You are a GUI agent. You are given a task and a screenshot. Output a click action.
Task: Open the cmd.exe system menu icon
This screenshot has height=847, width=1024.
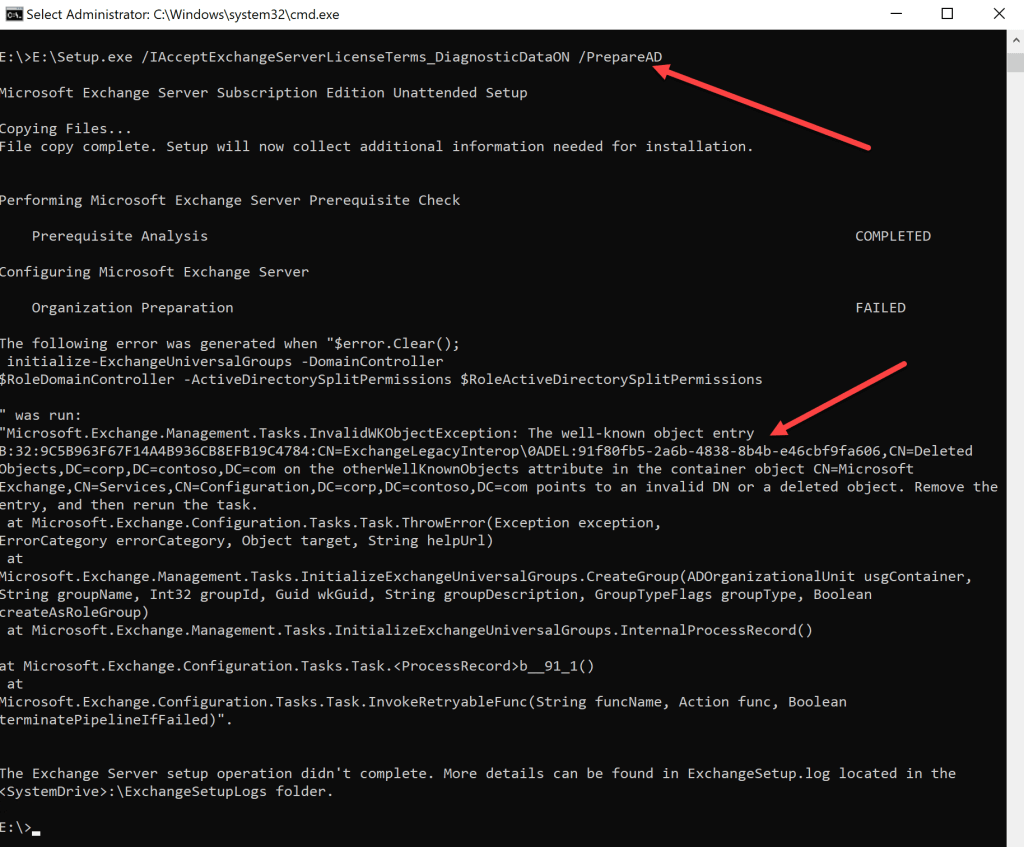(12, 14)
